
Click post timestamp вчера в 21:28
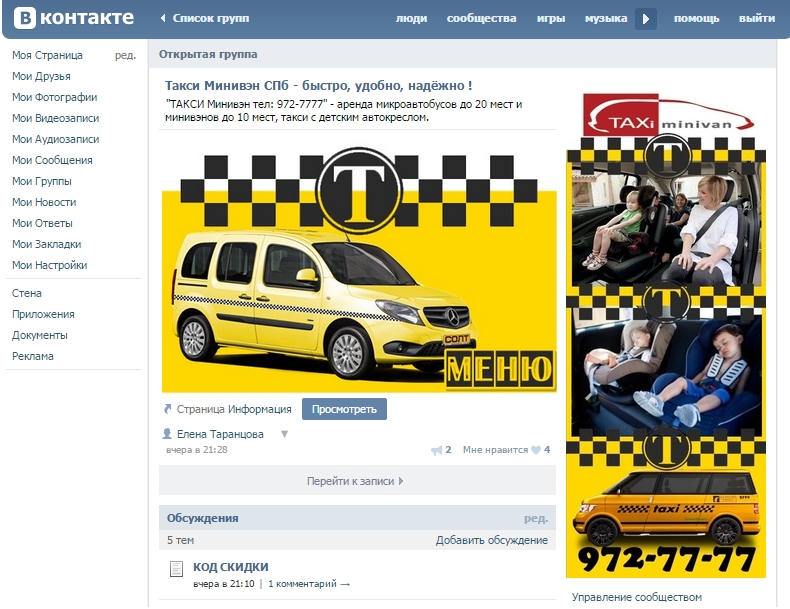(x=196, y=450)
